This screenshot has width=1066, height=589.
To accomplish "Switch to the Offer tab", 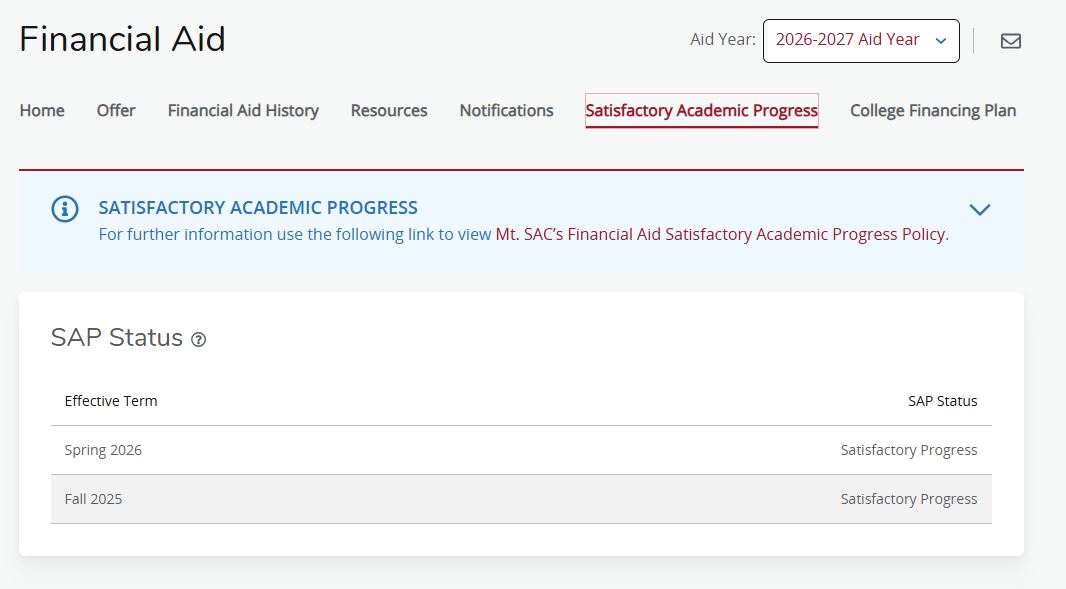I will [x=116, y=110].
